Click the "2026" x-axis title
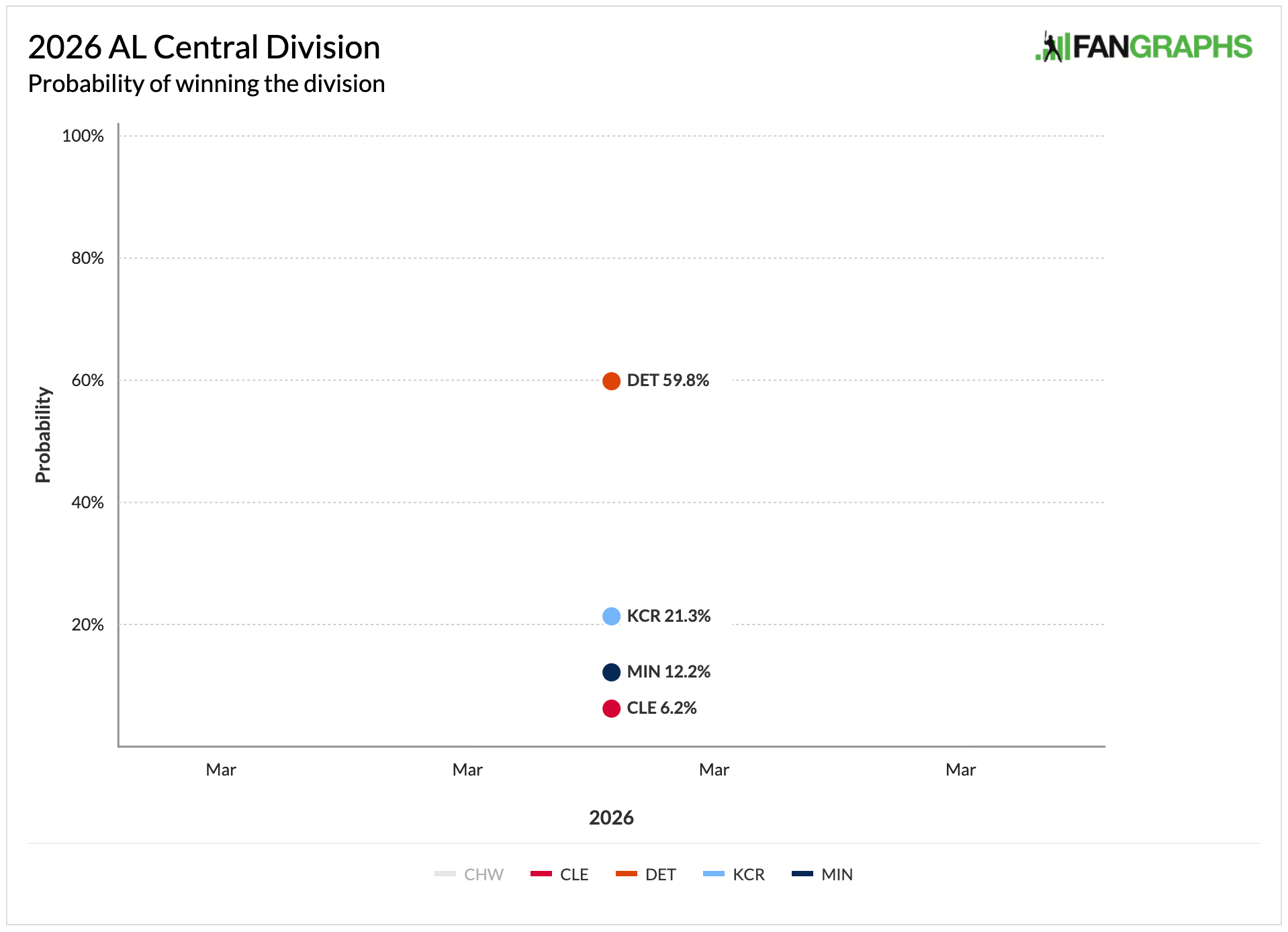This screenshot has width=1288, height=932. coord(611,817)
